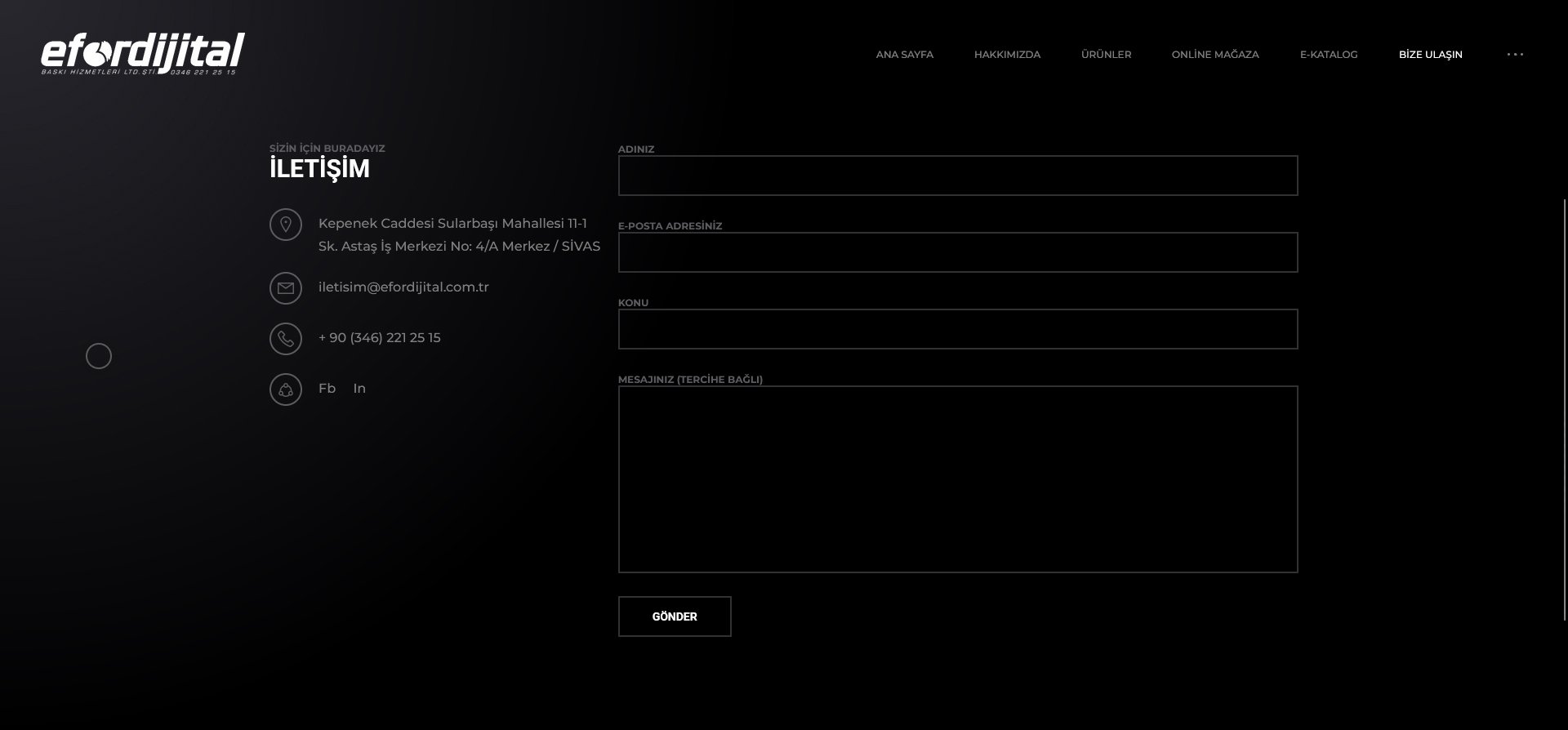Open the three-dots more menu

coord(1515,55)
